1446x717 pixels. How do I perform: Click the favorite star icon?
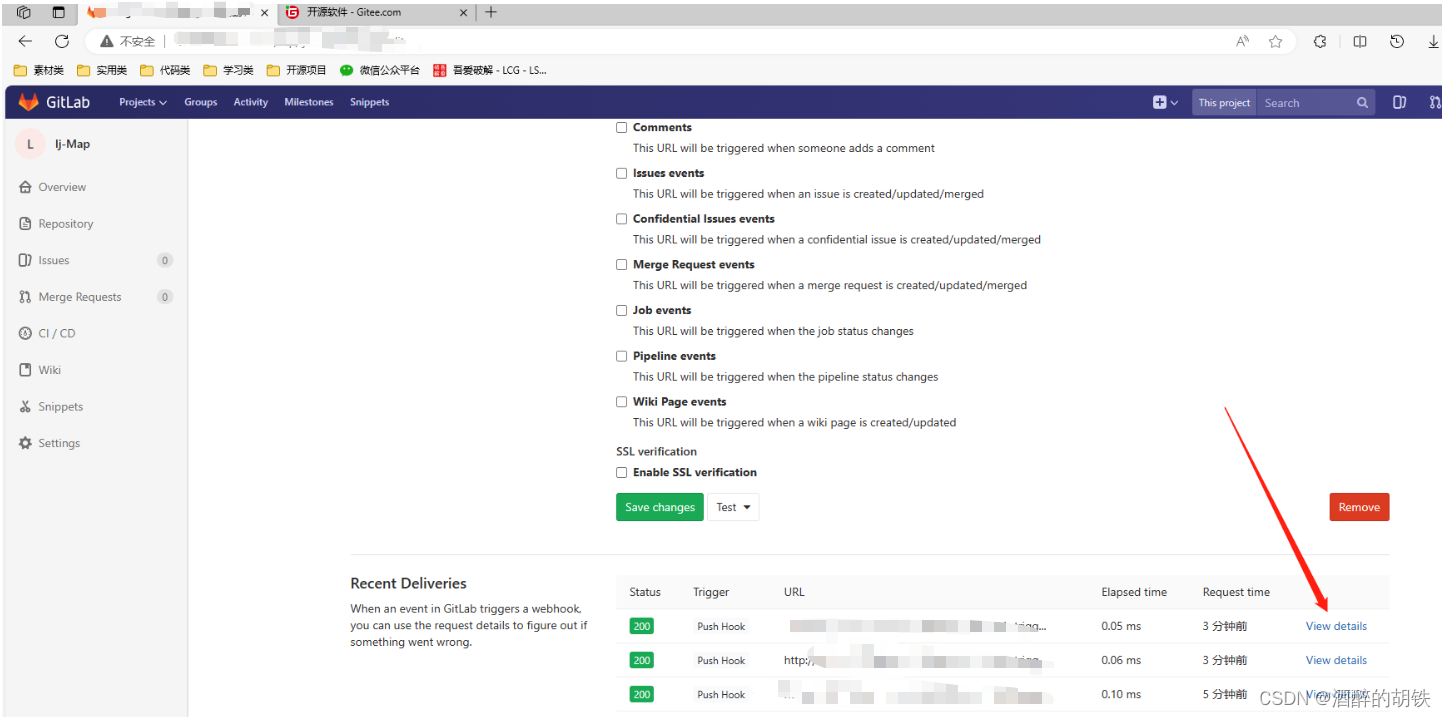[1275, 41]
